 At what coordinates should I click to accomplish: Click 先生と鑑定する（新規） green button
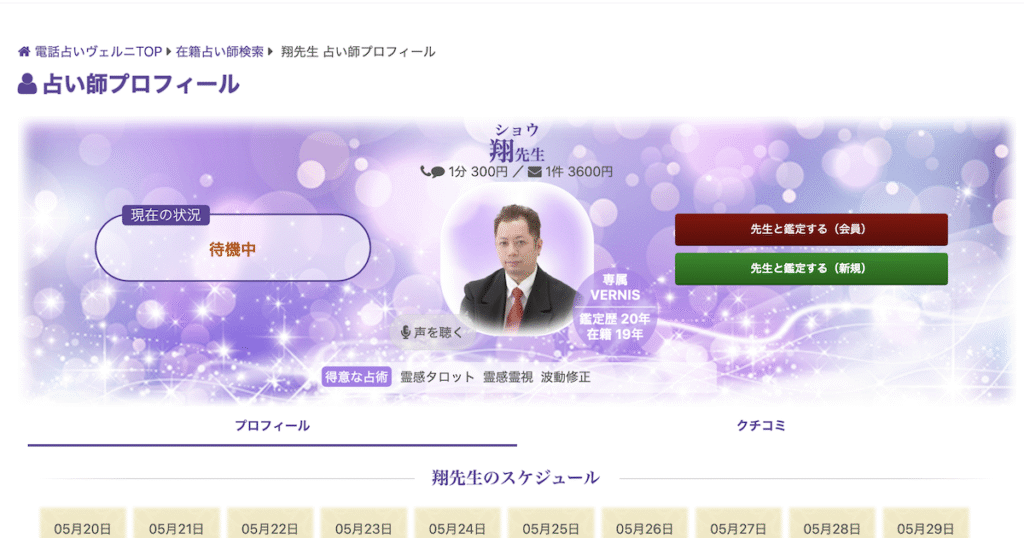click(x=811, y=268)
